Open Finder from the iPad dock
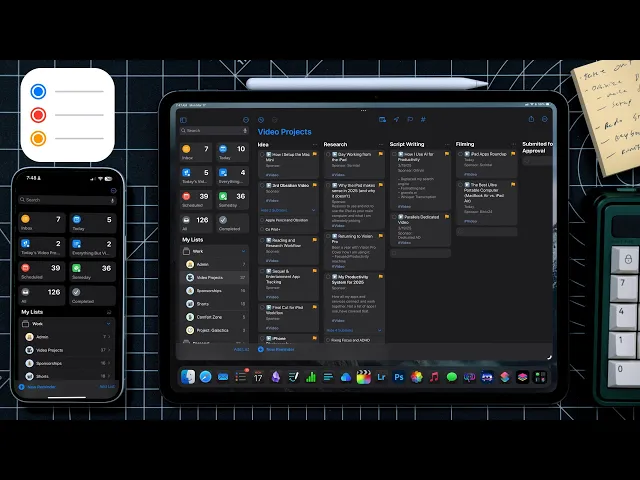This screenshot has height=480, width=640. click(x=188, y=377)
